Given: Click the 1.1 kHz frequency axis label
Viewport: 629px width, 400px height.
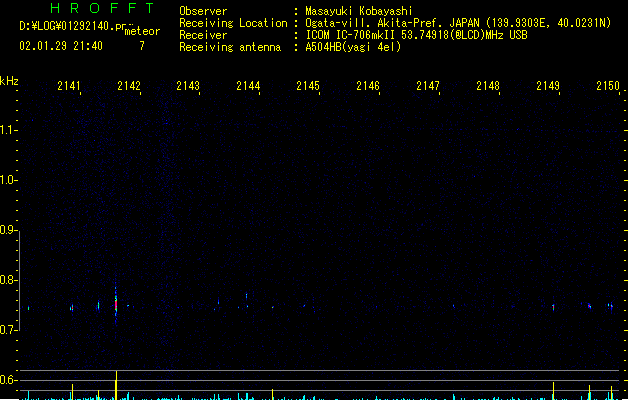Looking at the screenshot, I should coord(8,130).
